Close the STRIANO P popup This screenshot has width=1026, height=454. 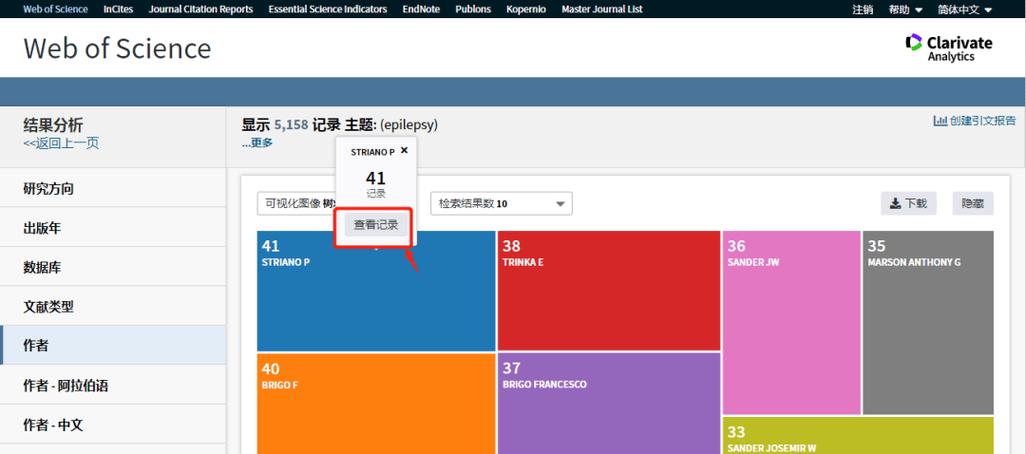(x=404, y=150)
